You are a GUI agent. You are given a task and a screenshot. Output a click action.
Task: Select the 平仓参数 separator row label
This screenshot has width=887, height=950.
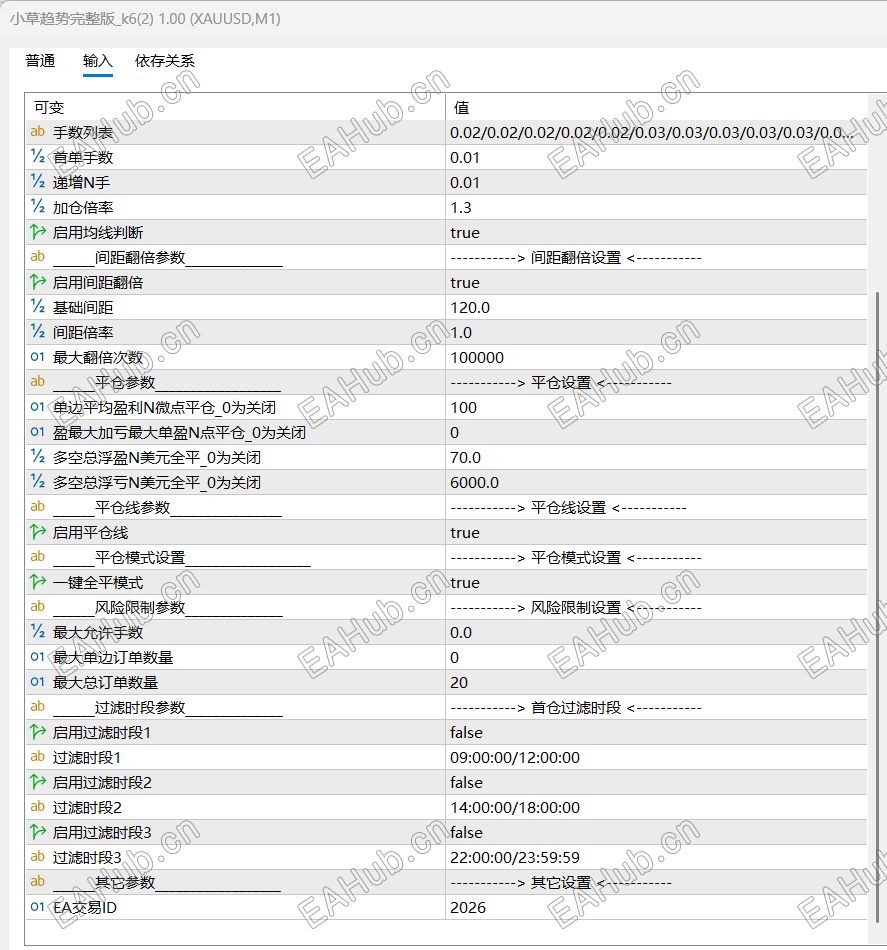coord(167,382)
